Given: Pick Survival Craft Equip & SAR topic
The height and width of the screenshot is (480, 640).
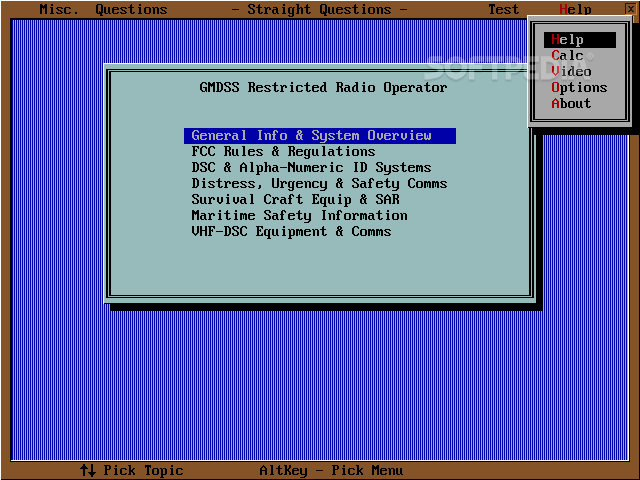Looking at the screenshot, I should [x=296, y=200].
